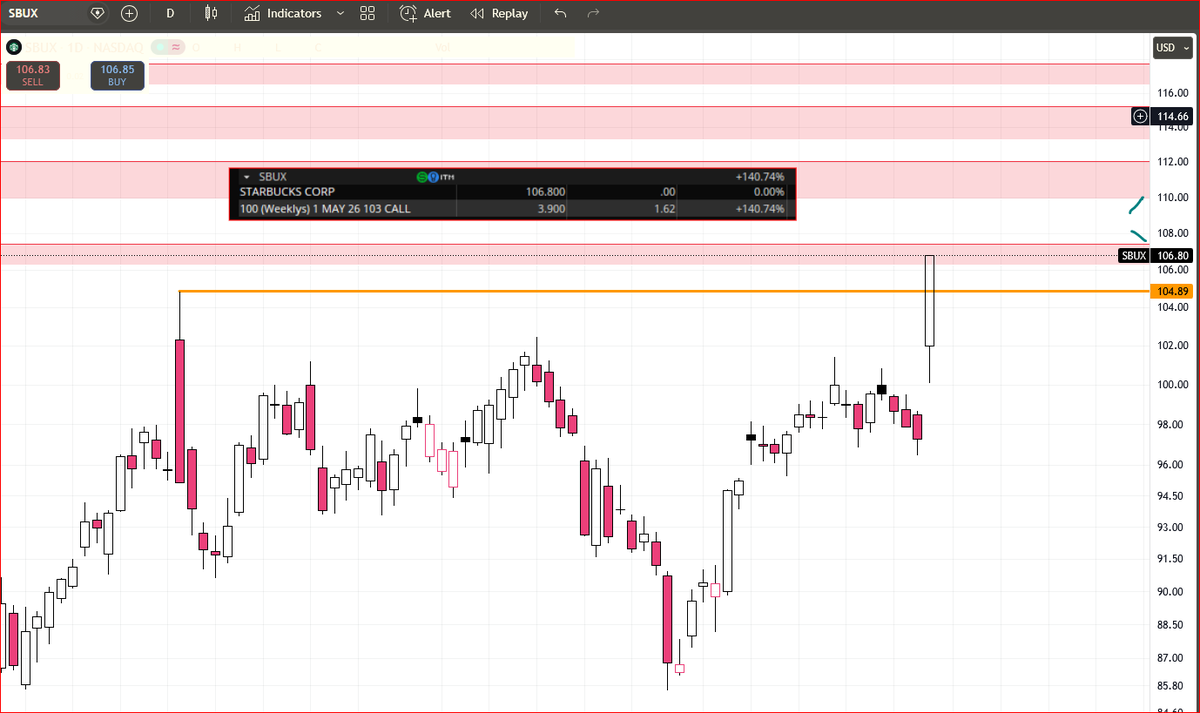Open the D time interval selector

coord(170,14)
